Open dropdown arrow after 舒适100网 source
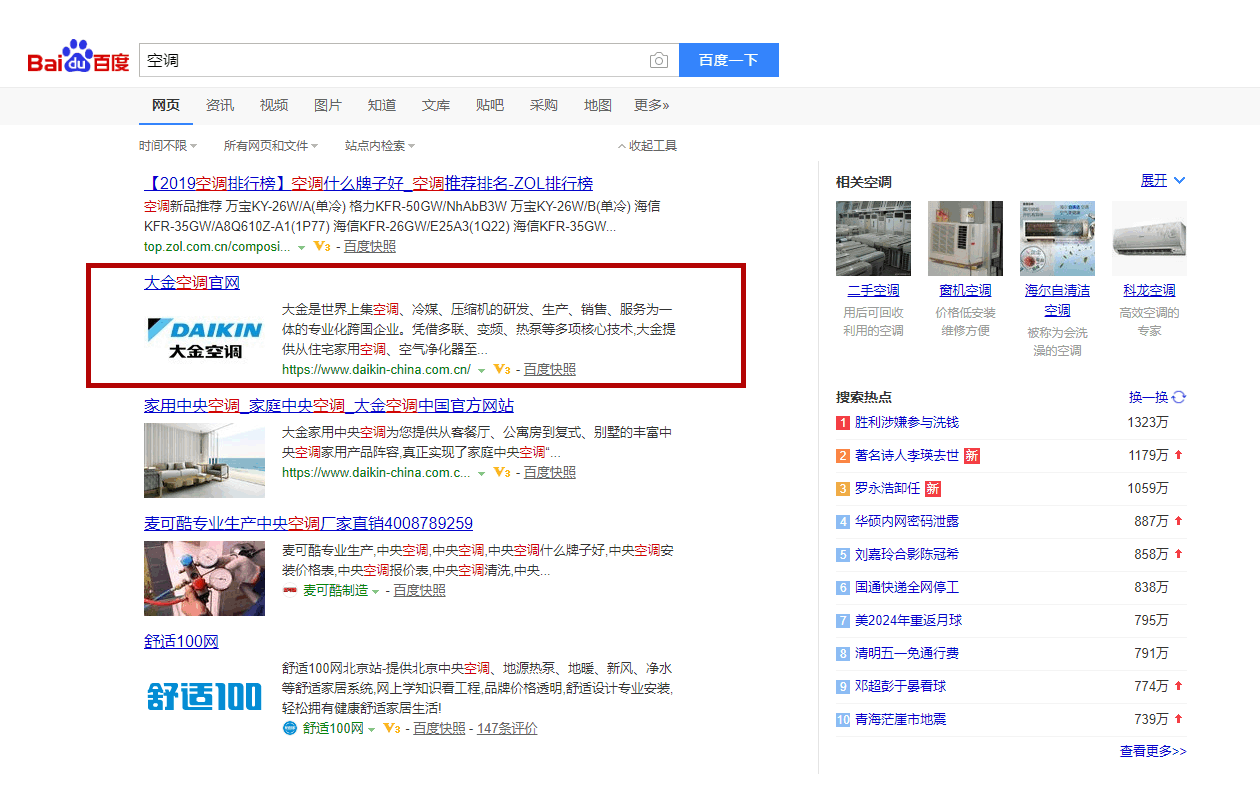The width and height of the screenshot is (1260, 800). [x=371, y=729]
